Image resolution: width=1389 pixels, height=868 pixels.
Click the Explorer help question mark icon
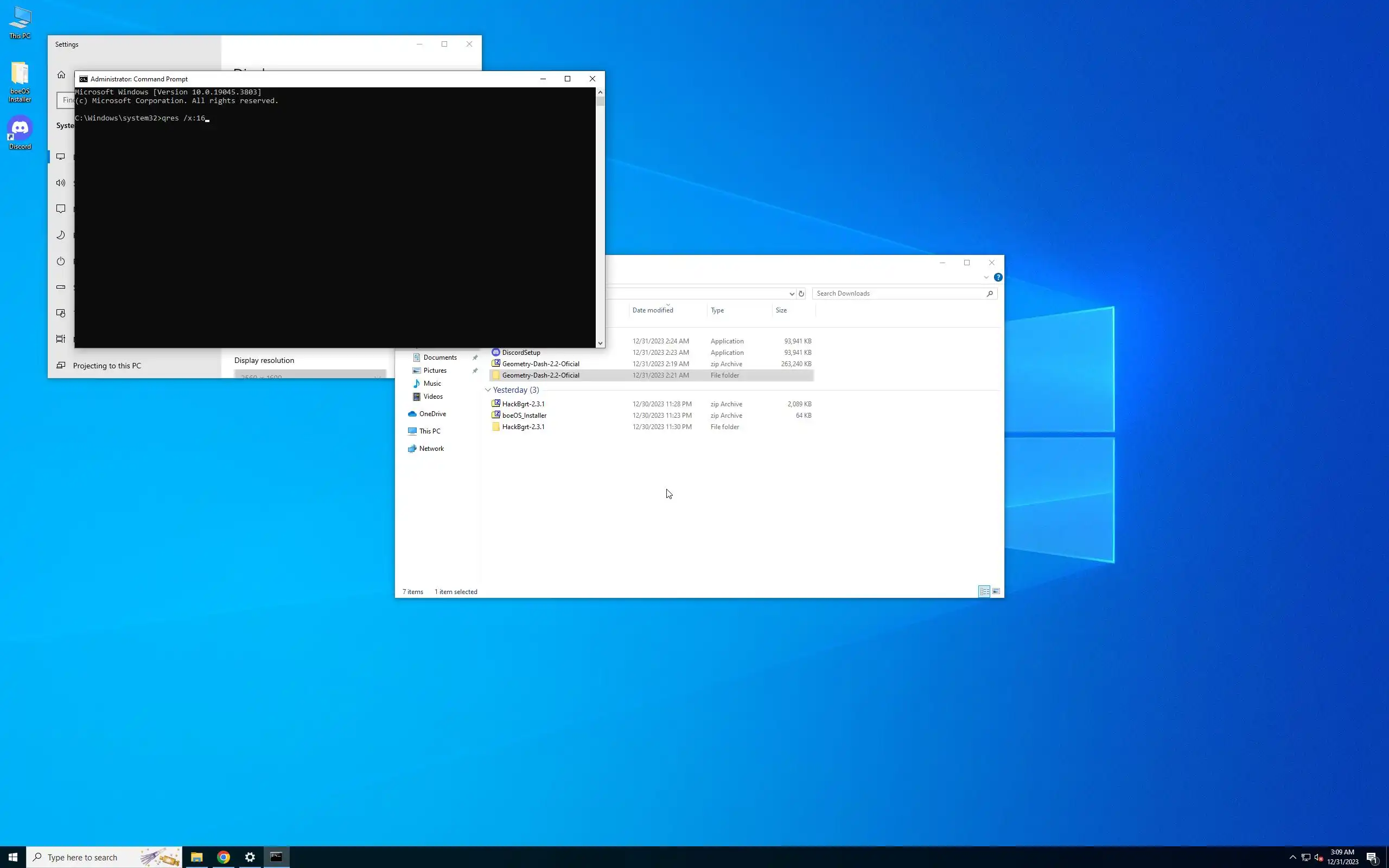tap(998, 277)
